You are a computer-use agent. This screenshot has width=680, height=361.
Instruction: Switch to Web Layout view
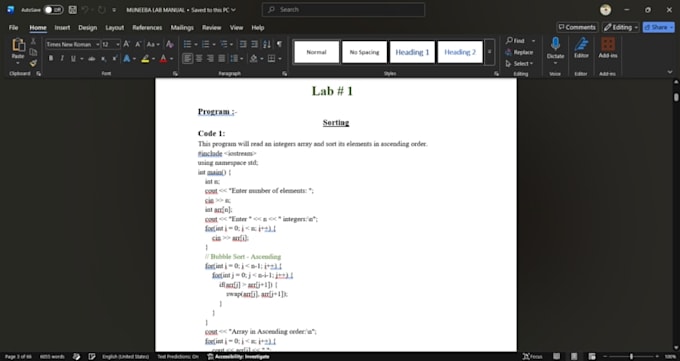[x=592, y=356]
